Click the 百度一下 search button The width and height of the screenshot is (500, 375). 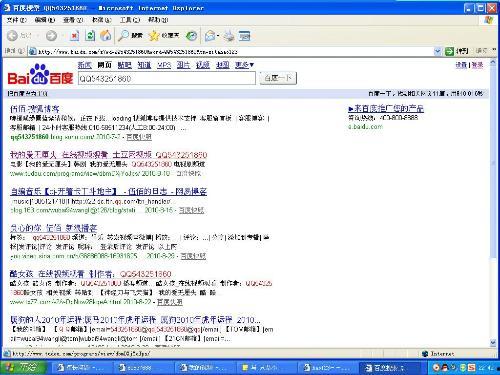(278, 78)
